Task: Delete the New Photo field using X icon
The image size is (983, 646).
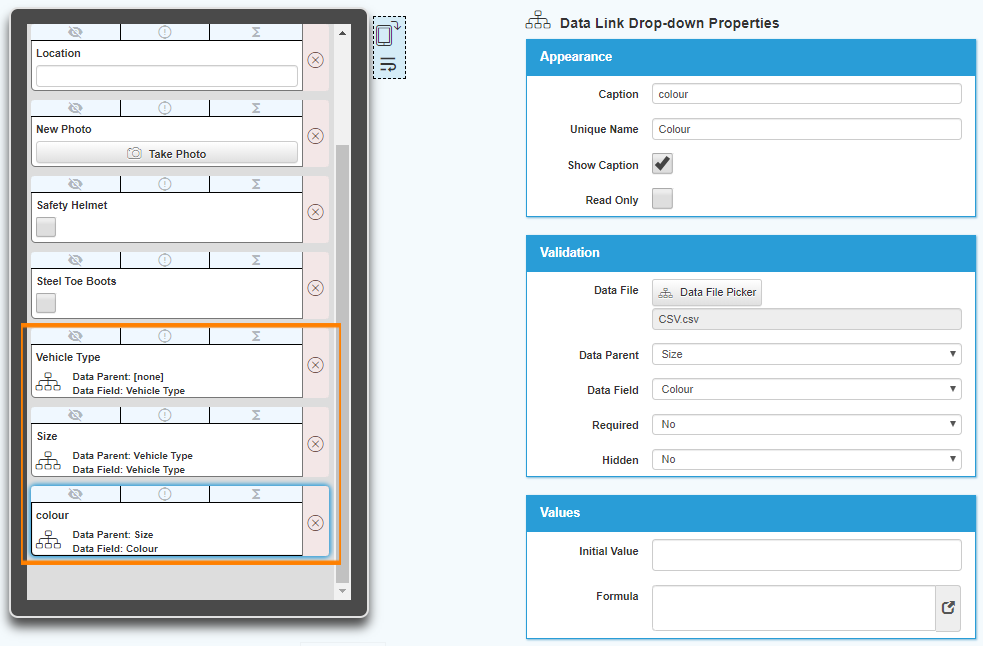Action: point(315,136)
